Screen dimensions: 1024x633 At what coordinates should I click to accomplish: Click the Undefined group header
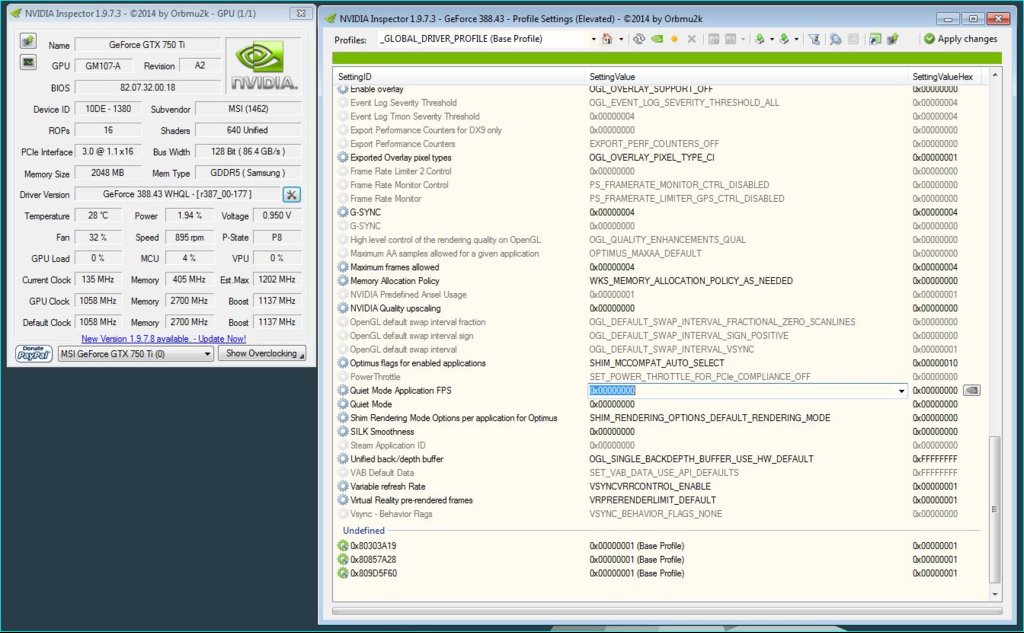364,530
